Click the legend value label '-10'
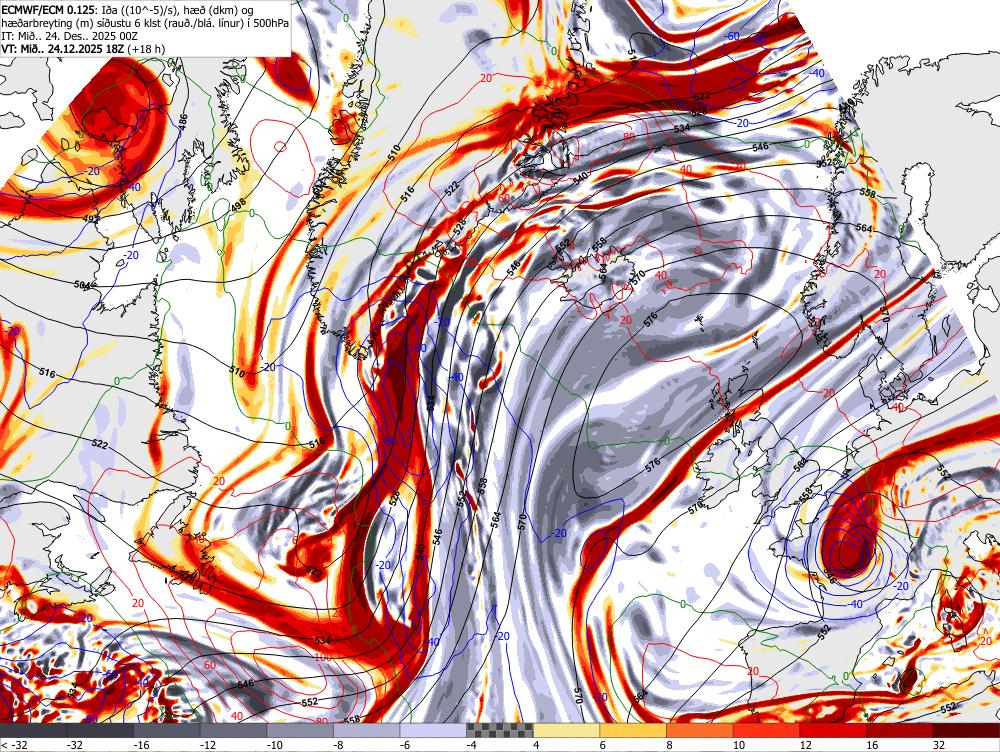 275,745
